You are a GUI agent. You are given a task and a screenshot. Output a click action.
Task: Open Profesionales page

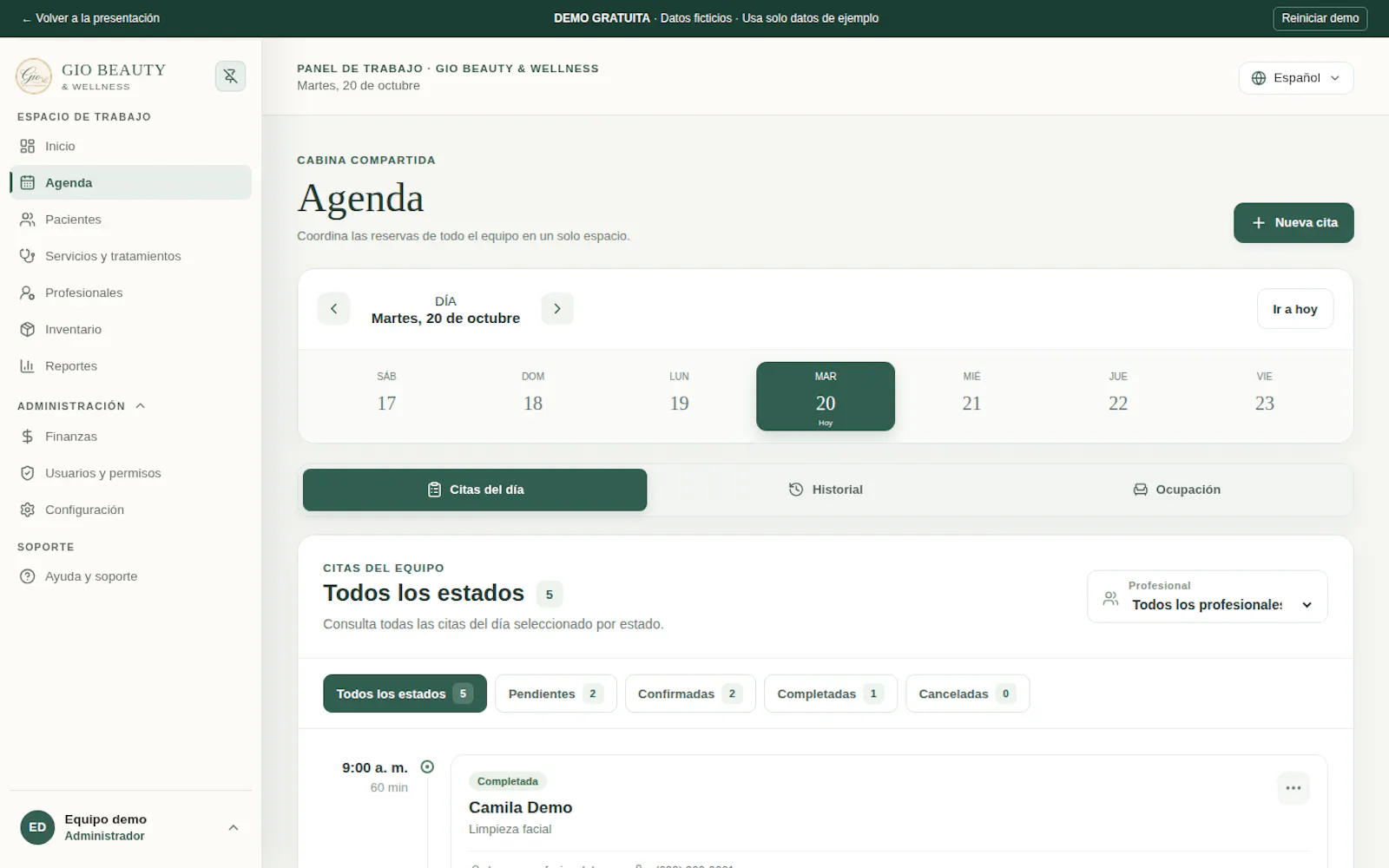coord(130,293)
